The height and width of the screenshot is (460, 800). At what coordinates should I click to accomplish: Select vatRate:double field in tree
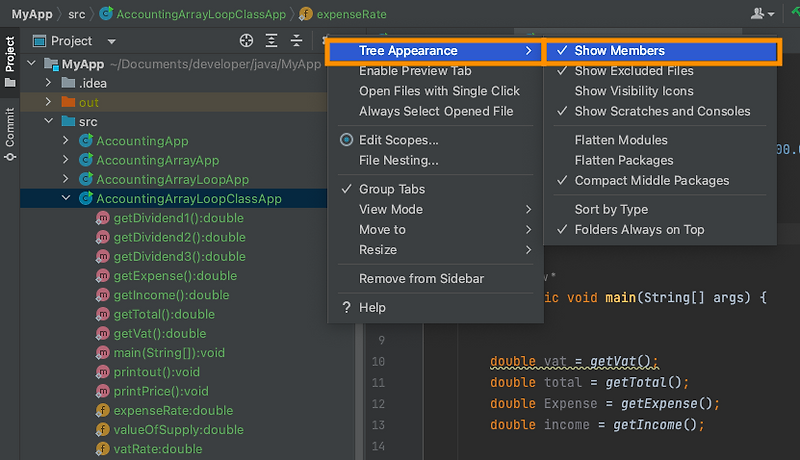click(157, 449)
